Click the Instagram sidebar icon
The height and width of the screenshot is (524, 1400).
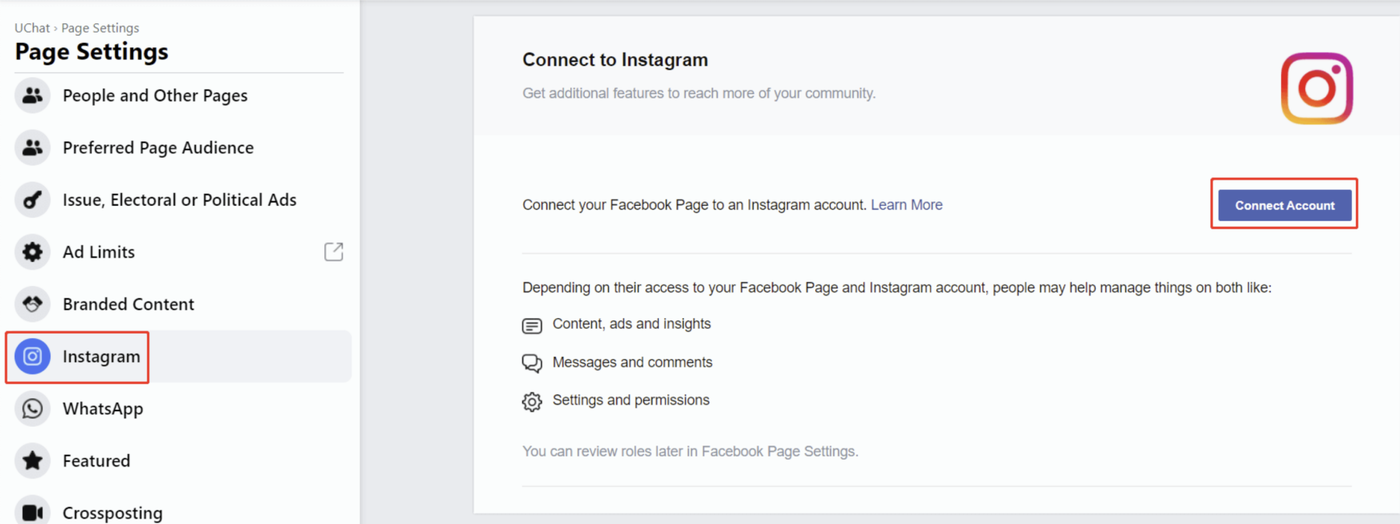(33, 356)
